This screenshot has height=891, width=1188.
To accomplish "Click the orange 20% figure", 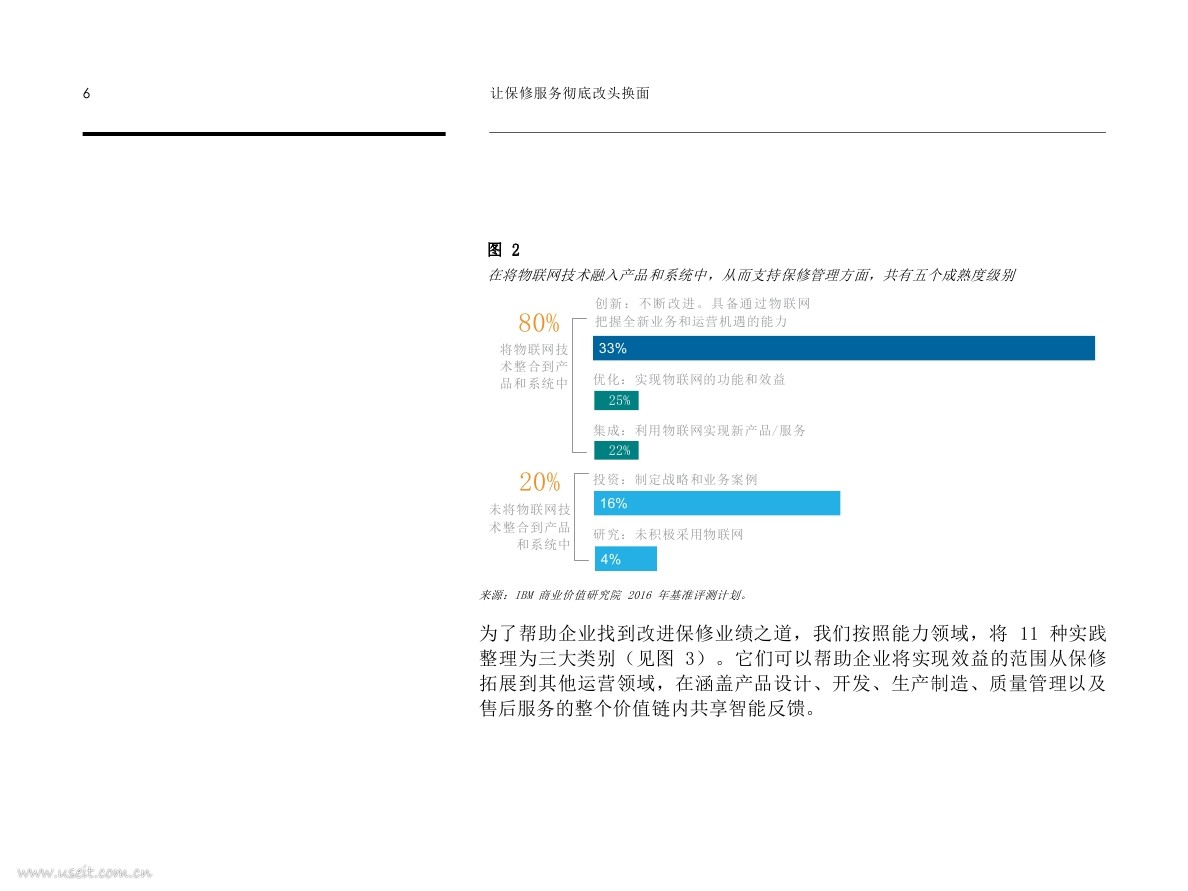I will click(x=539, y=482).
